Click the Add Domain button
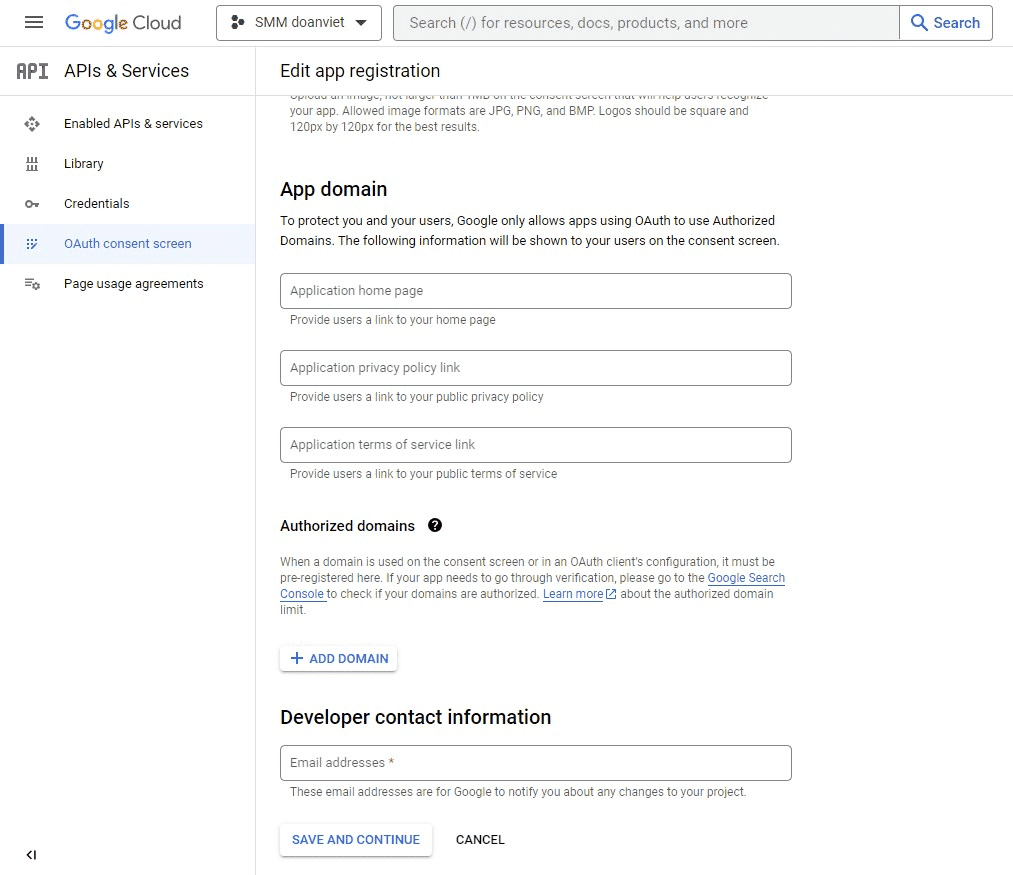The width and height of the screenshot is (1013, 875). 338,658
